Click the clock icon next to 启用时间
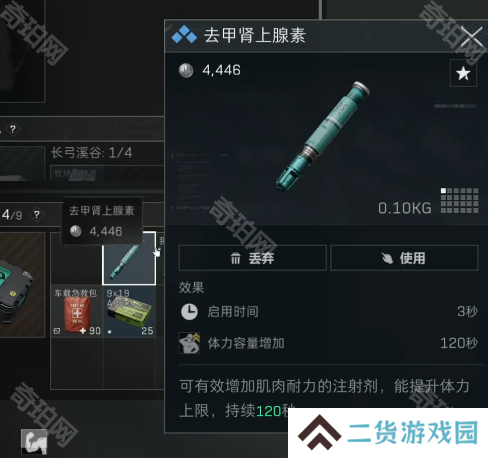The height and width of the screenshot is (458, 488). click(189, 312)
